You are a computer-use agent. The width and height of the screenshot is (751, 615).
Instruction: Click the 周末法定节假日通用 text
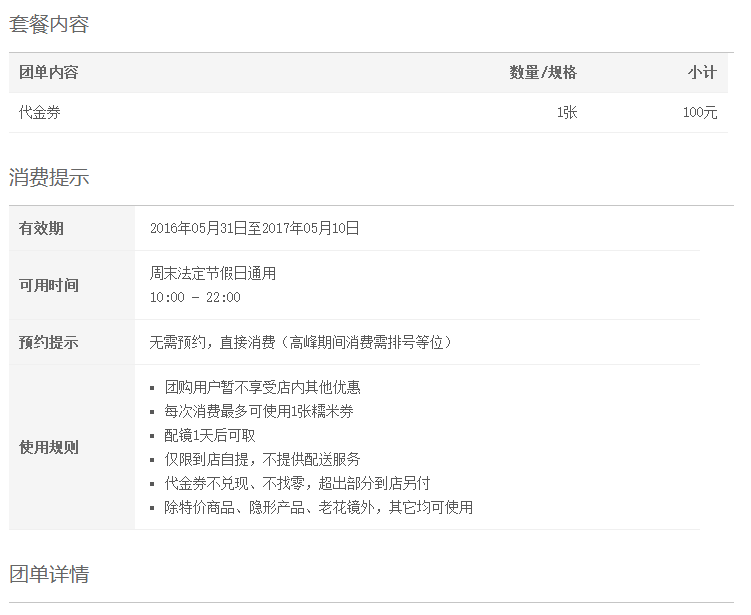pyautogui.click(x=212, y=273)
